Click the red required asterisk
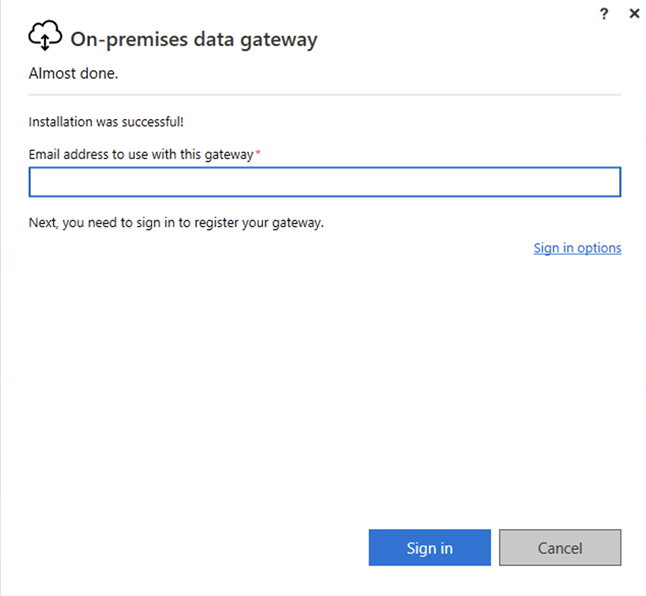The width and height of the screenshot is (646, 596). click(258, 153)
